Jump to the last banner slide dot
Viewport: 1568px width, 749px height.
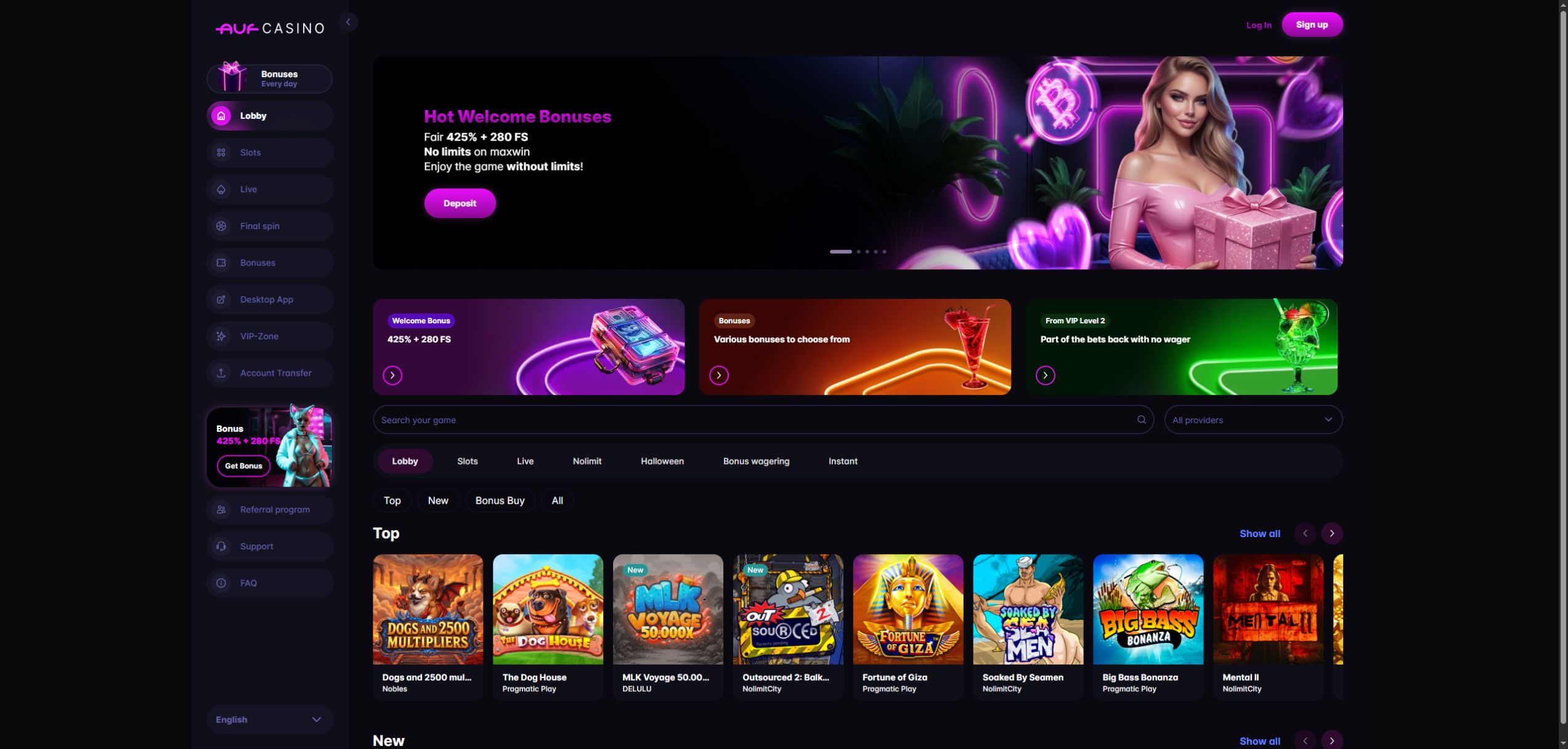coord(884,252)
